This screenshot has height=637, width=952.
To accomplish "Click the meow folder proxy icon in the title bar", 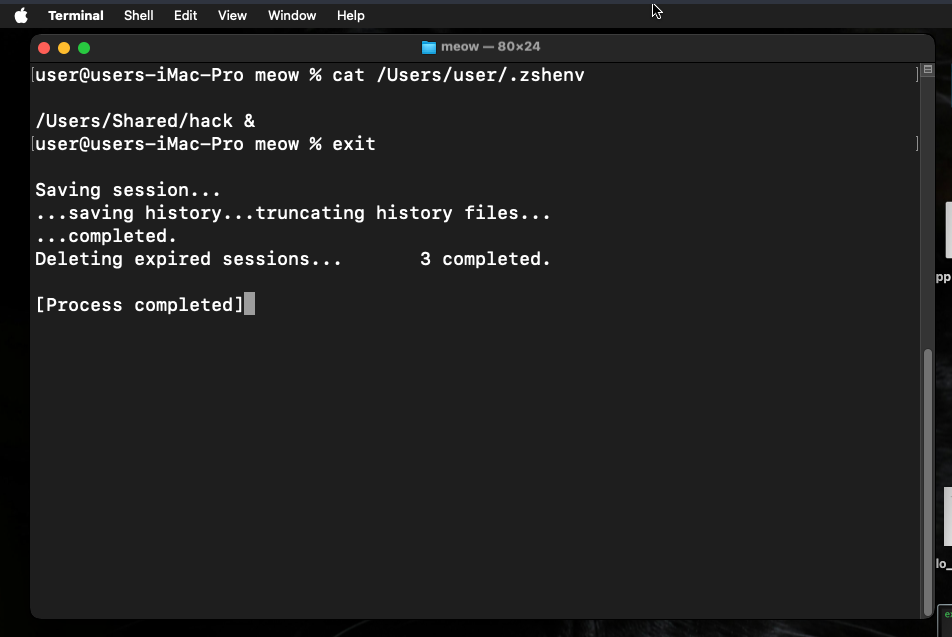I will [428, 46].
